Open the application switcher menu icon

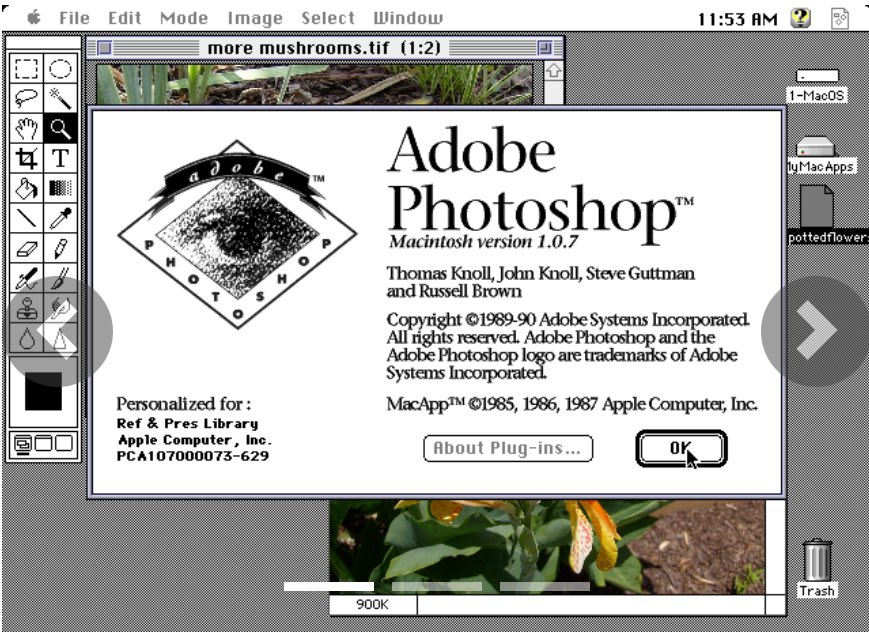point(840,18)
